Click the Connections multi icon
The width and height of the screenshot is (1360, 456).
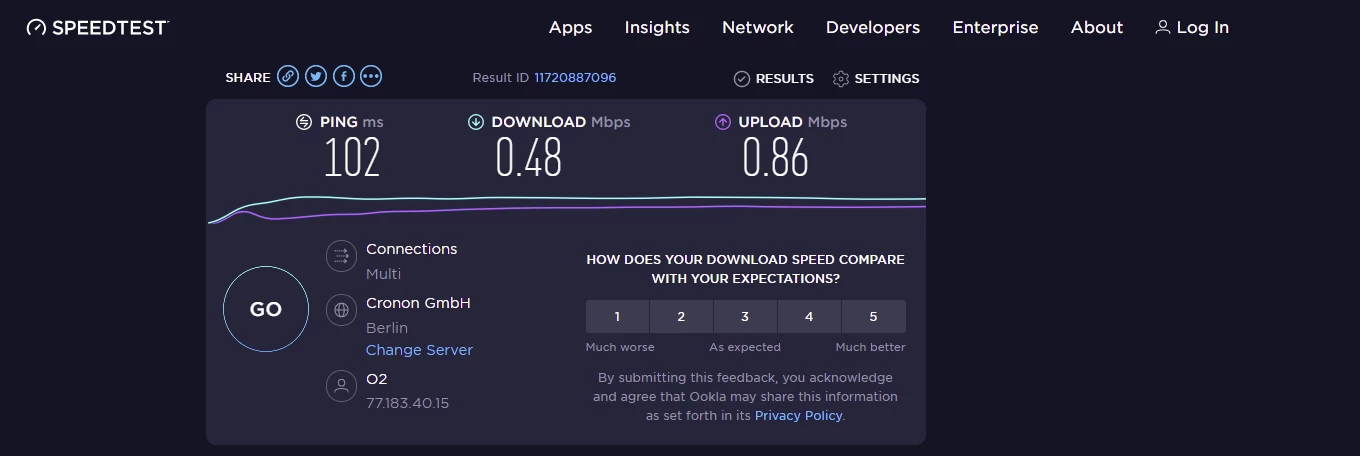tap(341, 256)
